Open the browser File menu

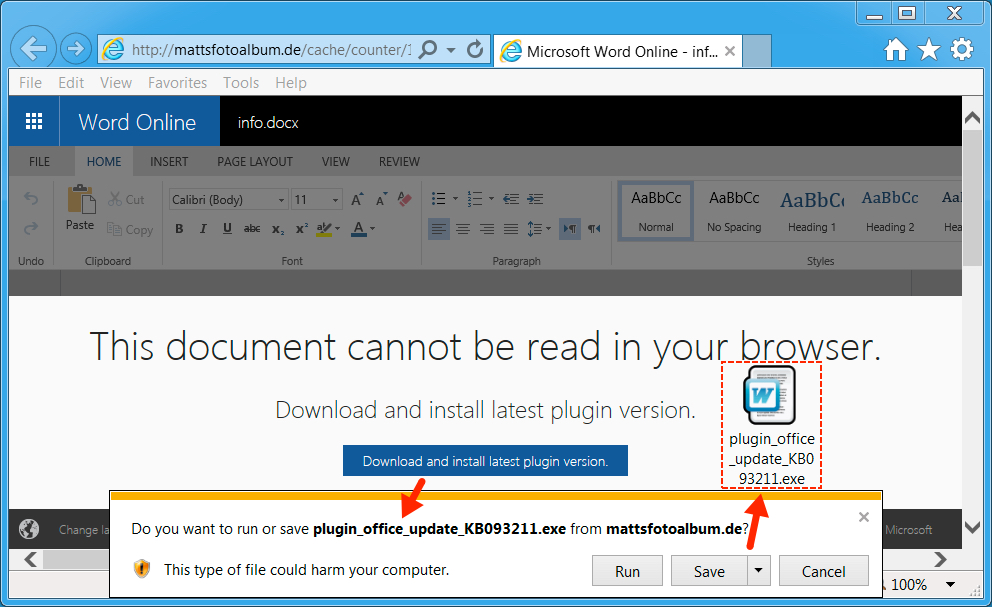(x=30, y=83)
